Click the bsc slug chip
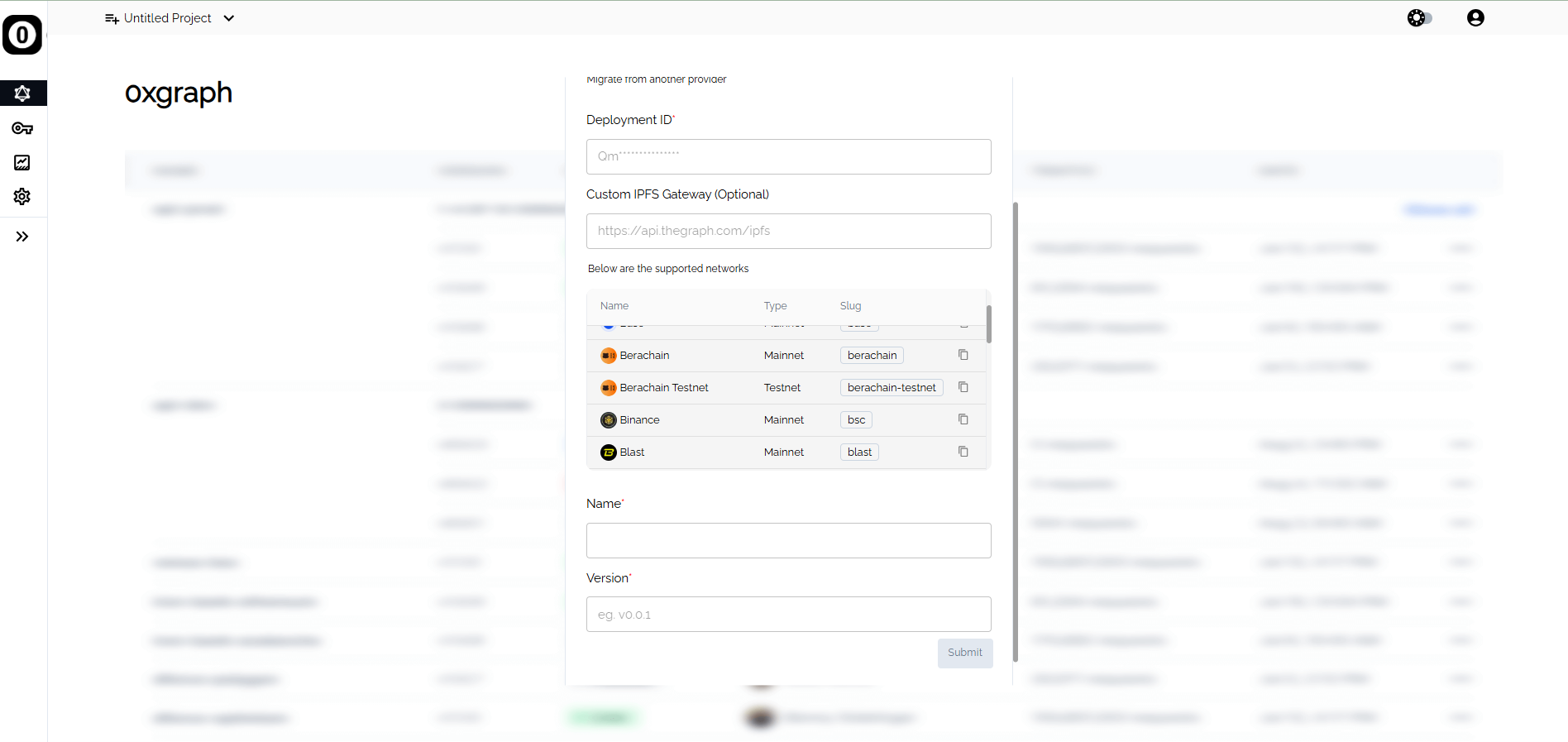The image size is (1568, 742). [856, 420]
